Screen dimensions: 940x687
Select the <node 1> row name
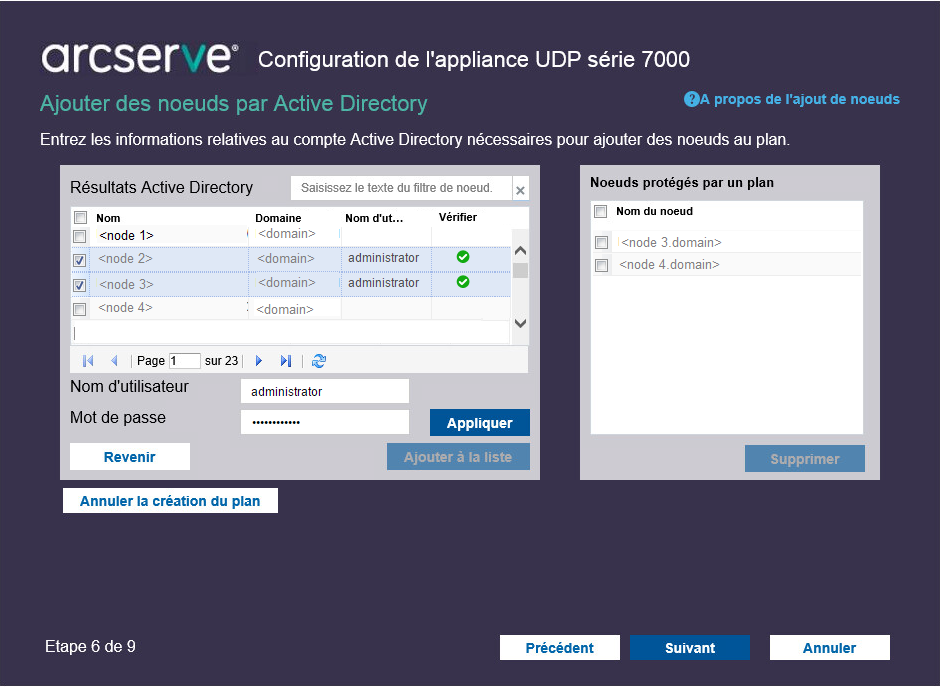click(x=126, y=236)
